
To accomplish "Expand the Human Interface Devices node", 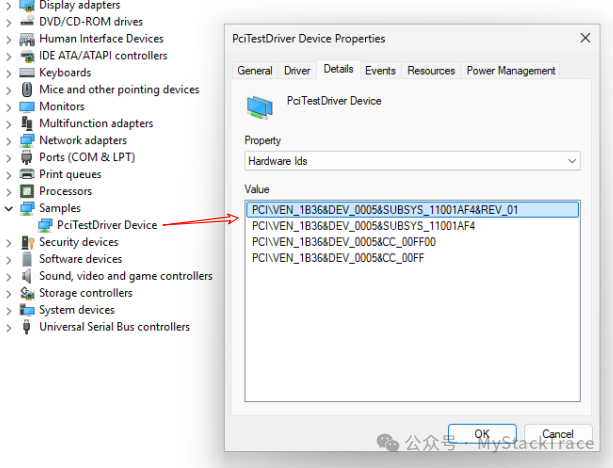I will point(9,39).
